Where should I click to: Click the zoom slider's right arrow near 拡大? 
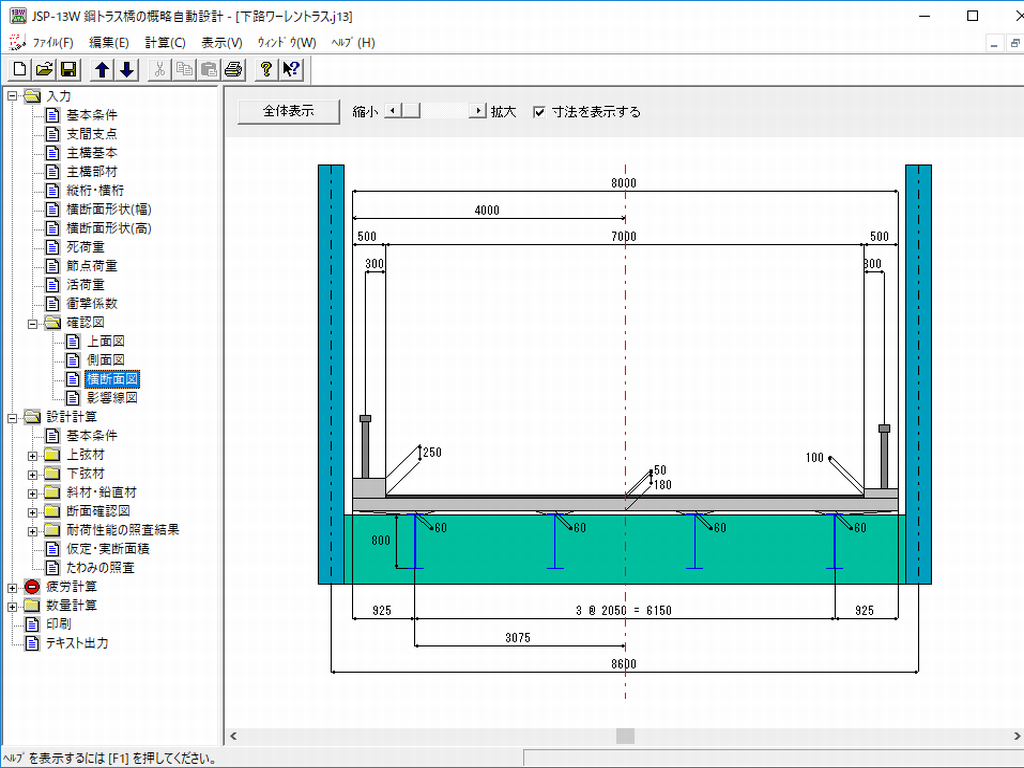coord(480,112)
